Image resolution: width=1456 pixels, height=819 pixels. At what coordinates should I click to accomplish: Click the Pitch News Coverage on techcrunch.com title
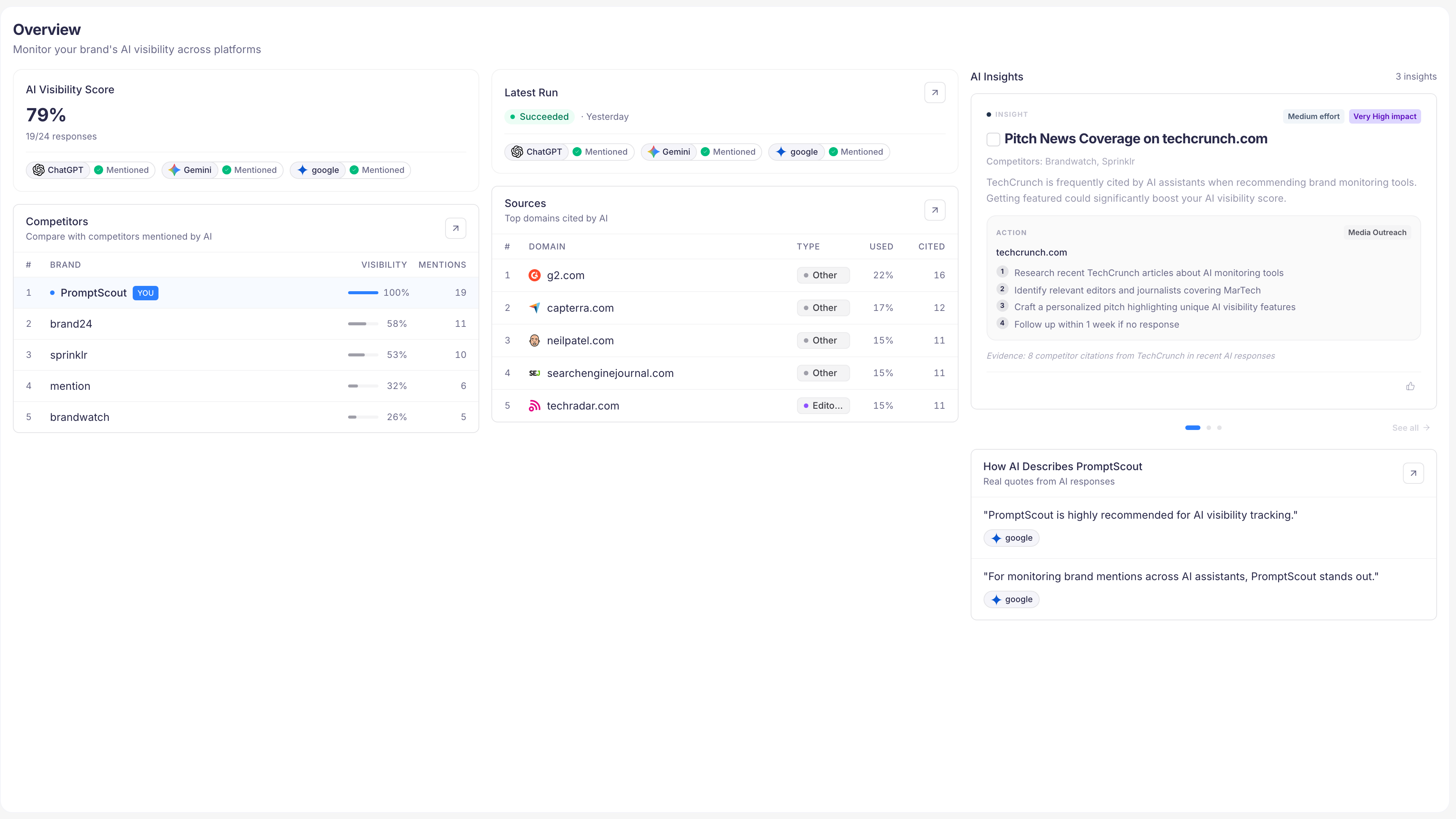point(1136,139)
